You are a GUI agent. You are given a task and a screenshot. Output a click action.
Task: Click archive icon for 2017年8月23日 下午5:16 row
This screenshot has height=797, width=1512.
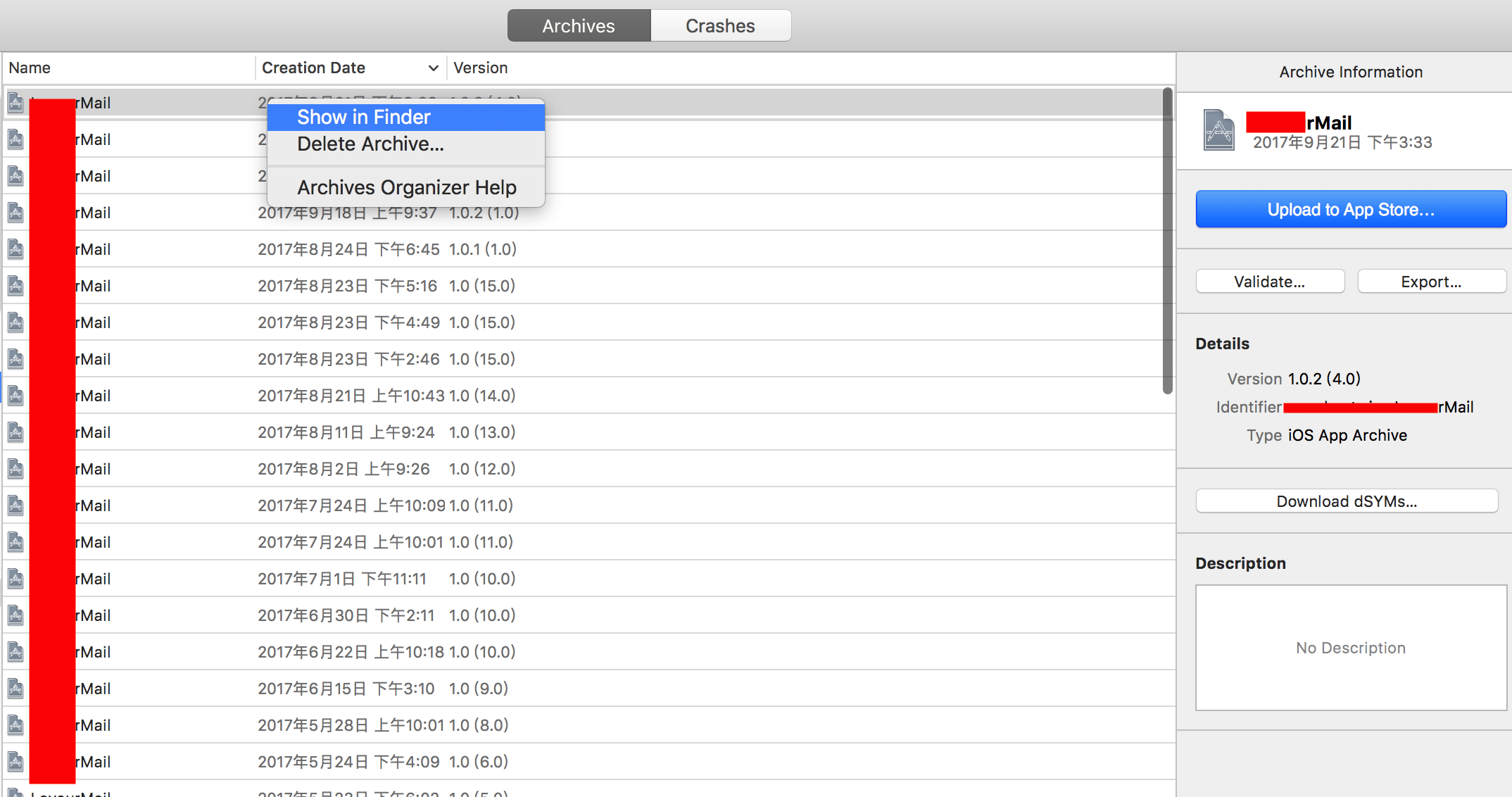point(15,286)
